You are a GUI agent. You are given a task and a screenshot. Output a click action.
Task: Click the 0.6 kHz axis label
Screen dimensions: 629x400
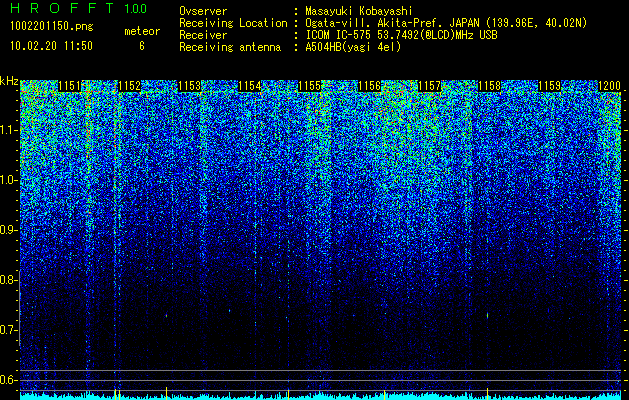click(x=8, y=380)
